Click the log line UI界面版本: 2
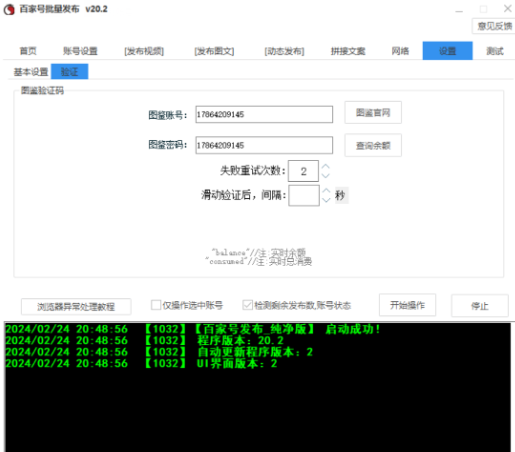The width and height of the screenshot is (515, 452). [x=141, y=363]
